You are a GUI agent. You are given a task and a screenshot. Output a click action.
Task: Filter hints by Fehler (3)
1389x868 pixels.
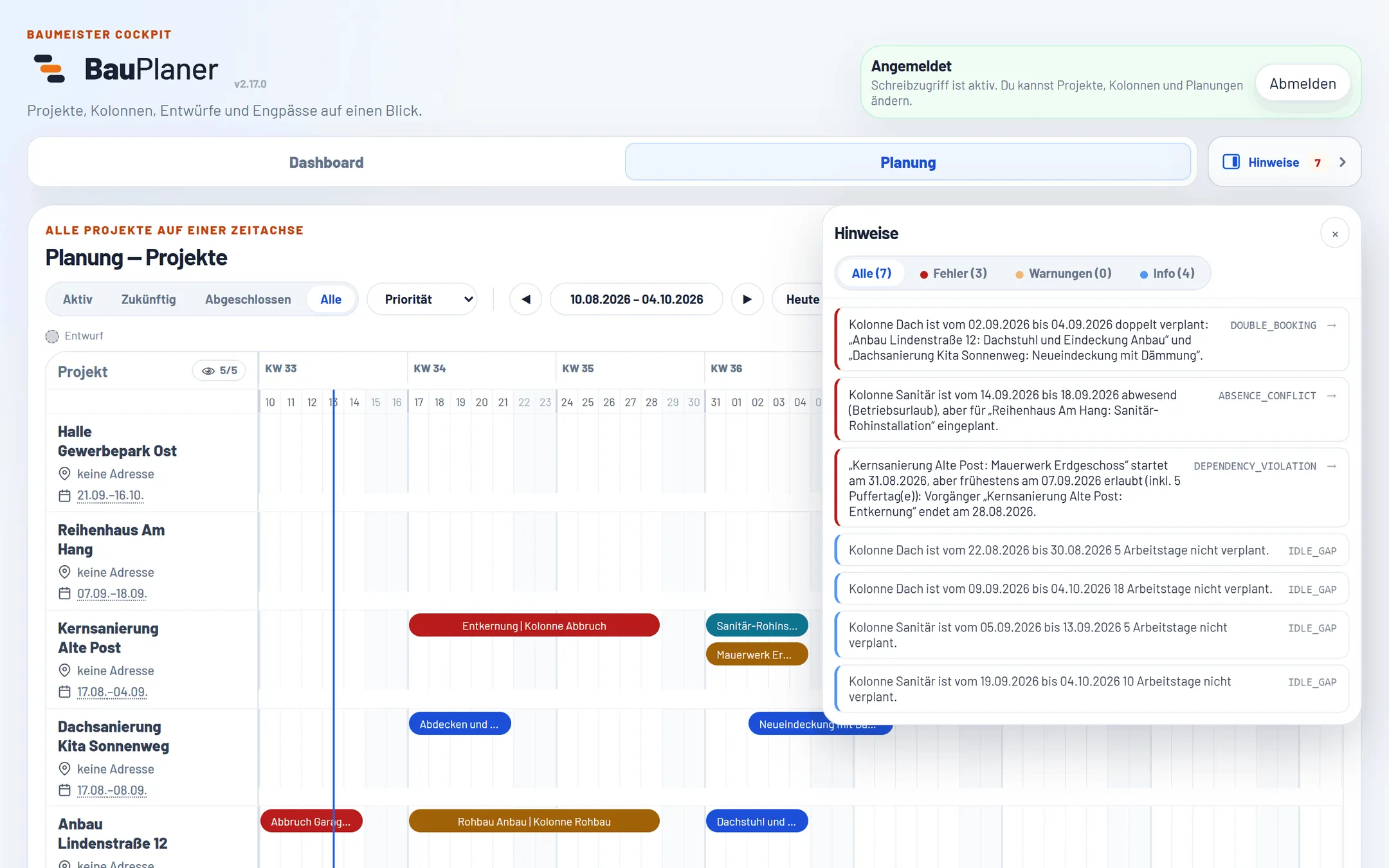[954, 273]
